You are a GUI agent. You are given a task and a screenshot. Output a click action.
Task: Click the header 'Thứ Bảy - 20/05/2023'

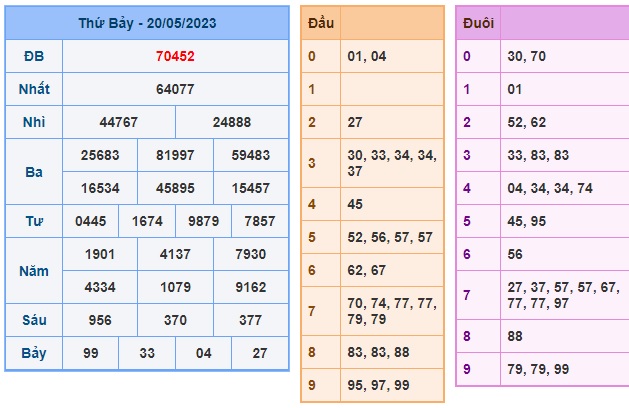click(147, 23)
